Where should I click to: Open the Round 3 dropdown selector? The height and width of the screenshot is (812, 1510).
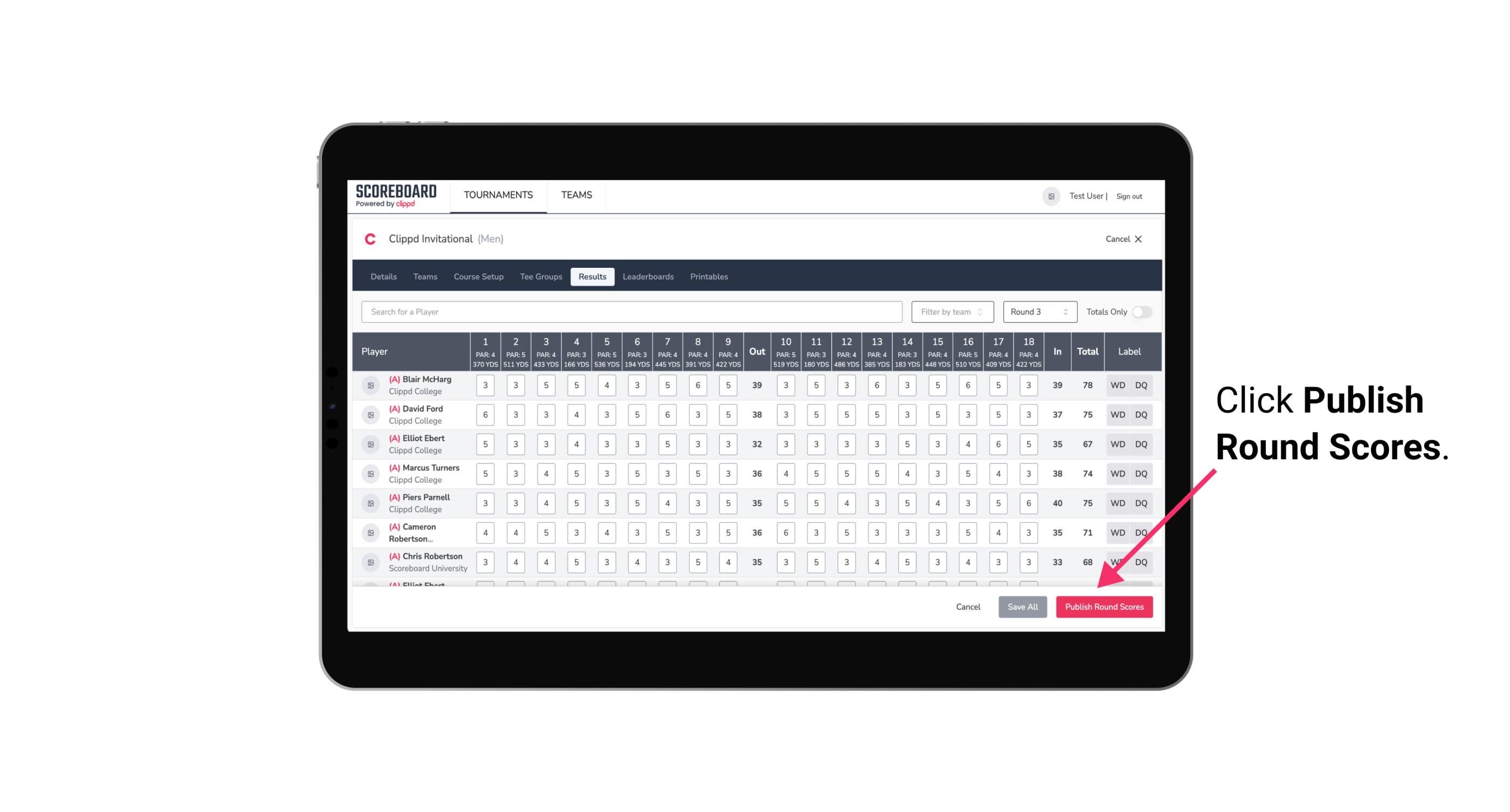pyautogui.click(x=1038, y=312)
